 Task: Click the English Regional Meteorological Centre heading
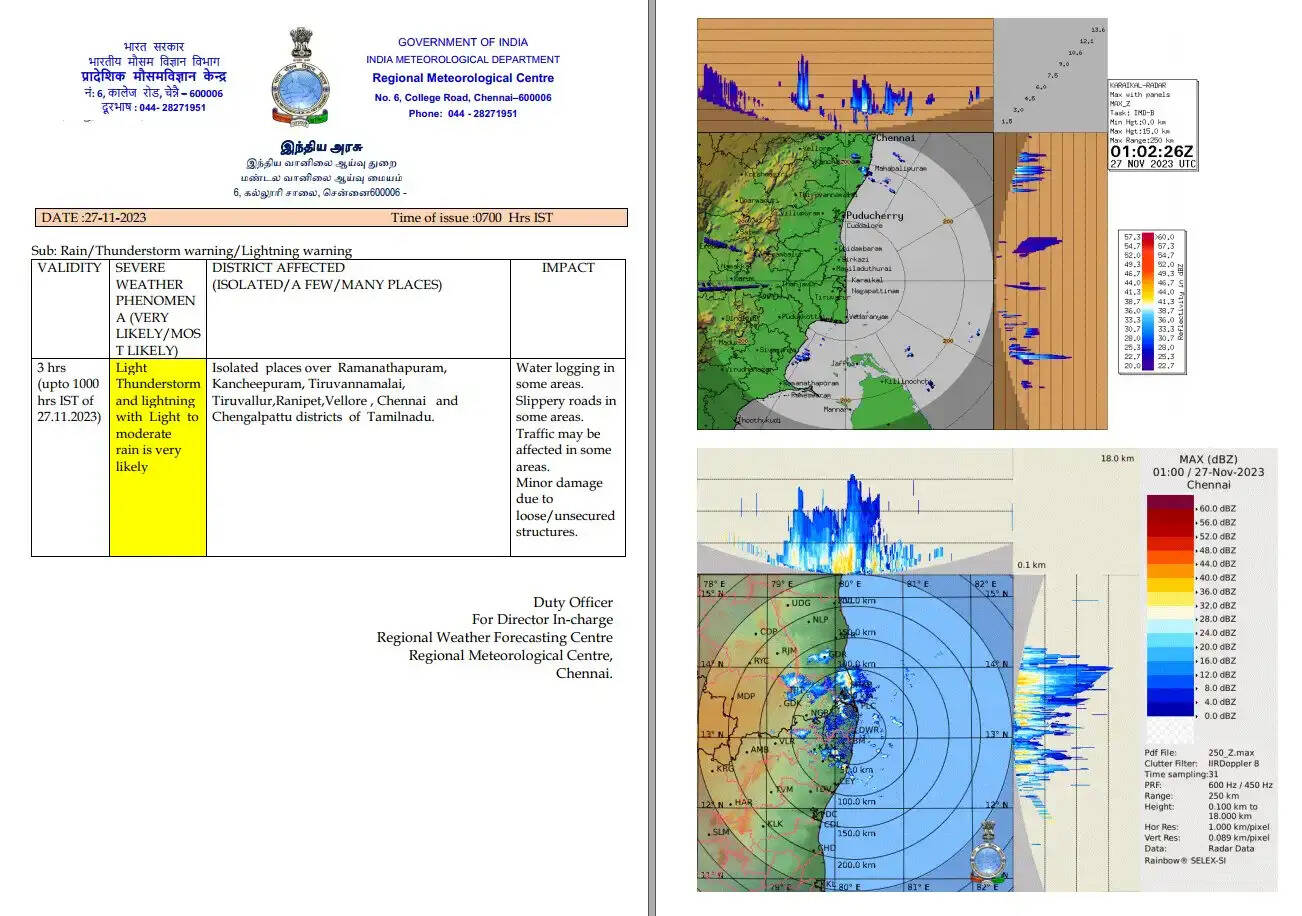tap(463, 78)
